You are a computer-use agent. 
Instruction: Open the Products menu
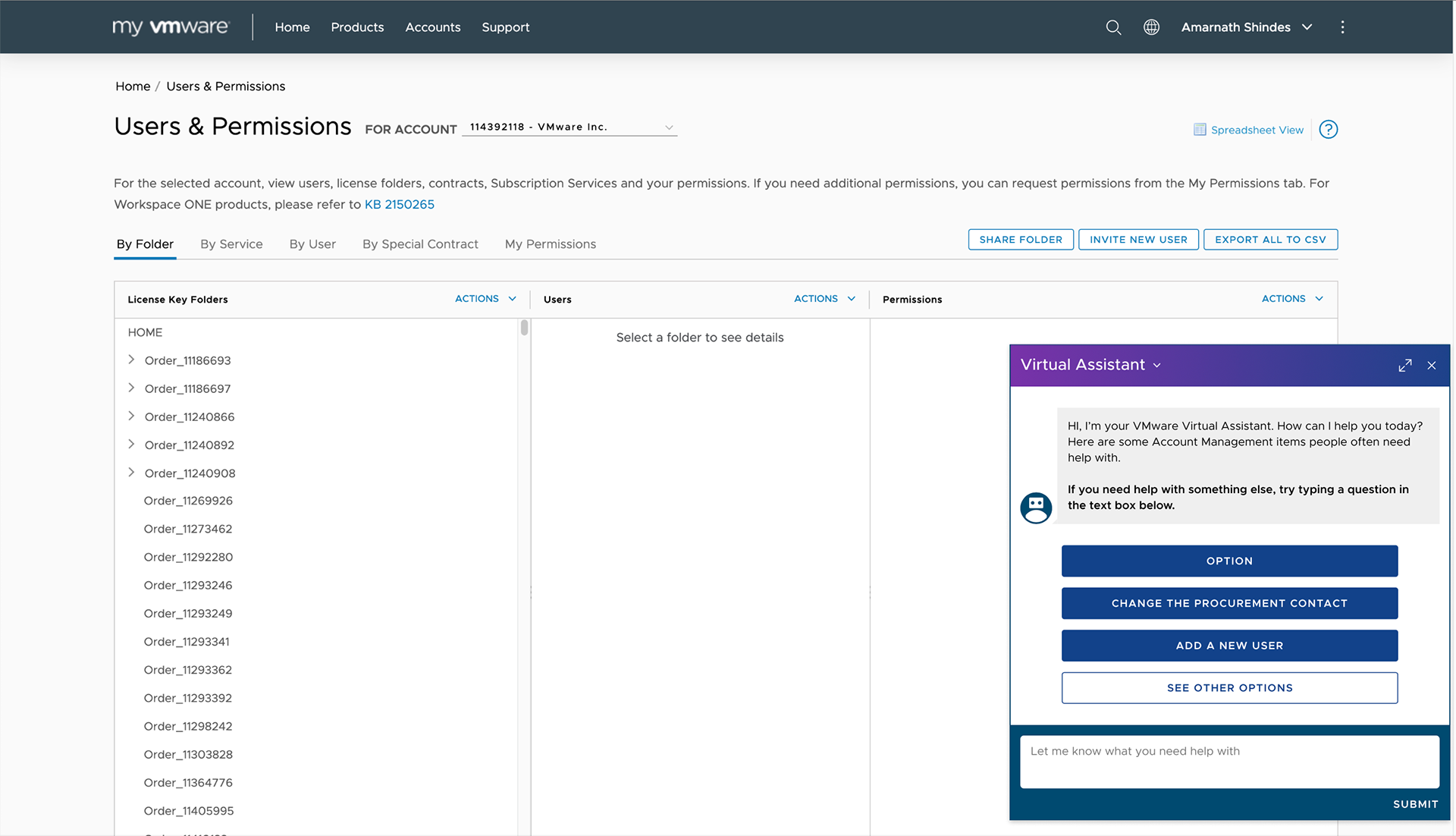357,27
